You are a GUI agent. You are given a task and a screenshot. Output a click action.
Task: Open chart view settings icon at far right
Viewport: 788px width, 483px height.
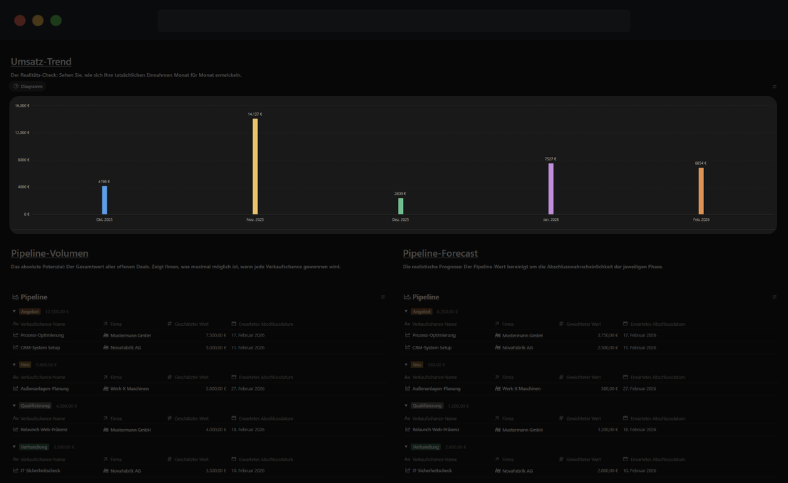tap(774, 86)
